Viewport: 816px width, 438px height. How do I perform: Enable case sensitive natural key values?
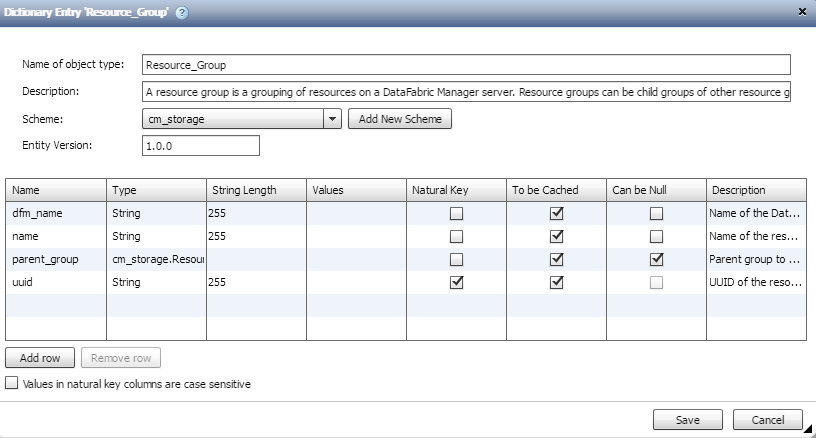click(12, 383)
